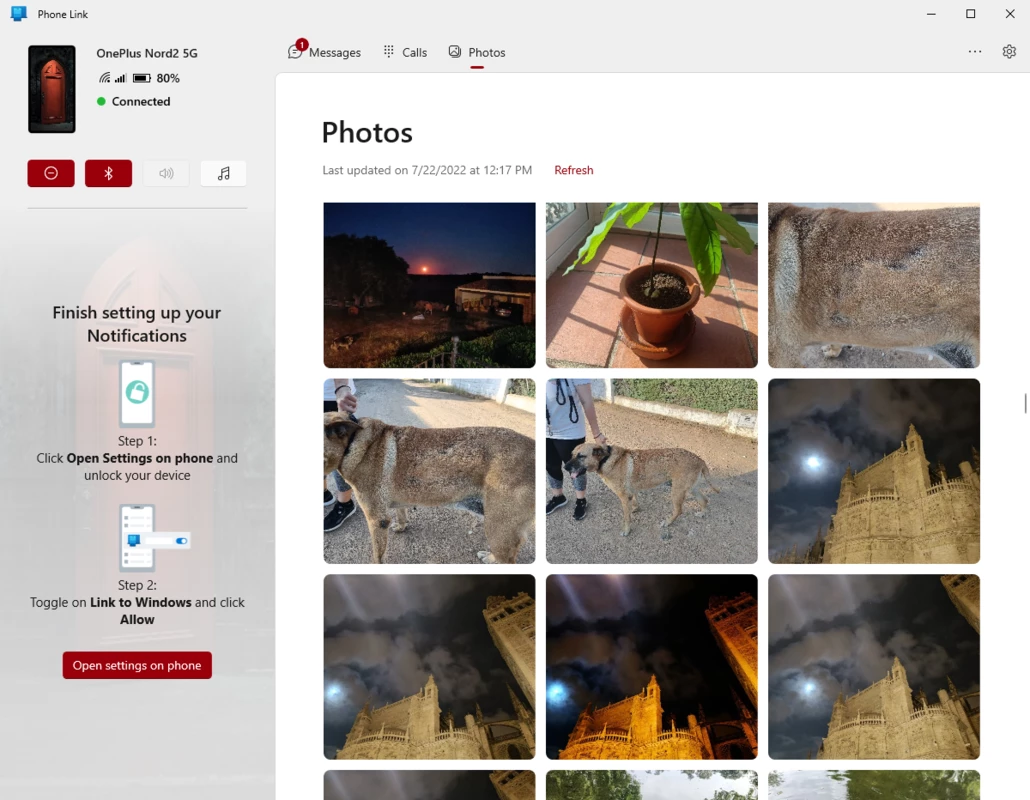Screen dimensions: 1030x800
Task: Click Open settings on phone button
Action: (x=137, y=665)
